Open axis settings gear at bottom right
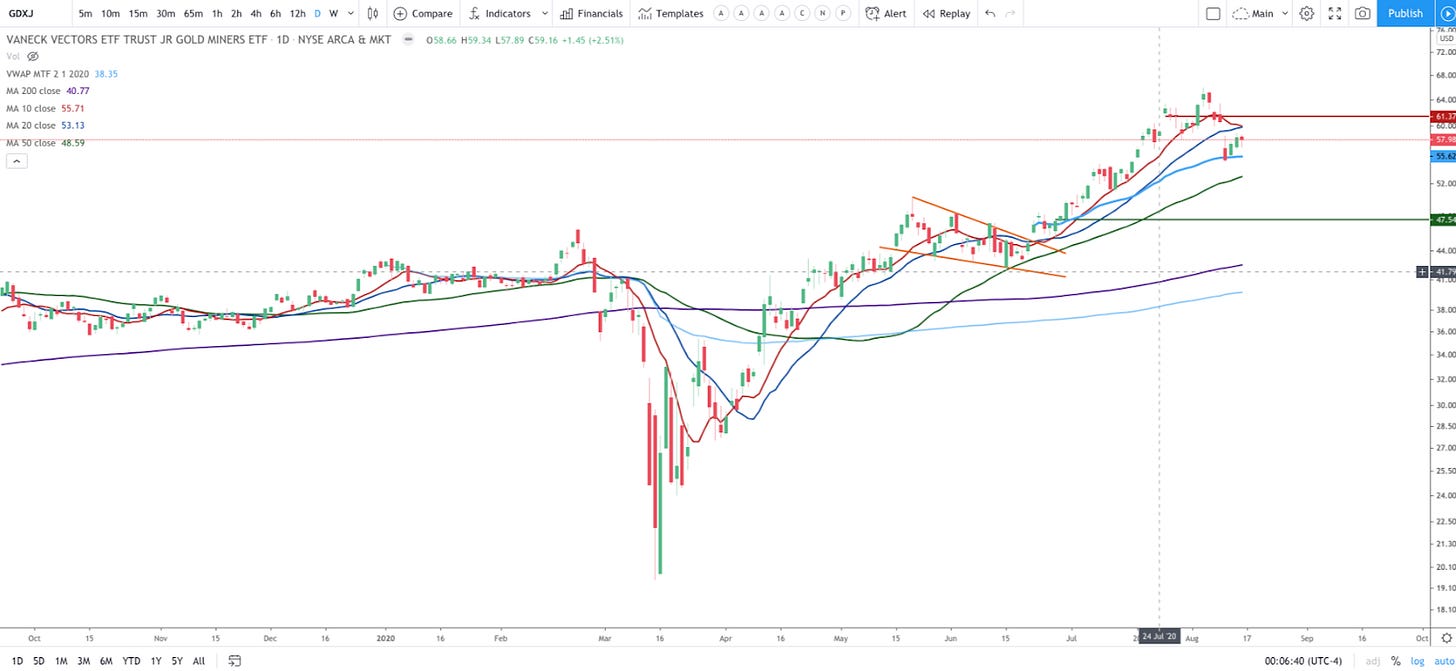 pos(1446,636)
